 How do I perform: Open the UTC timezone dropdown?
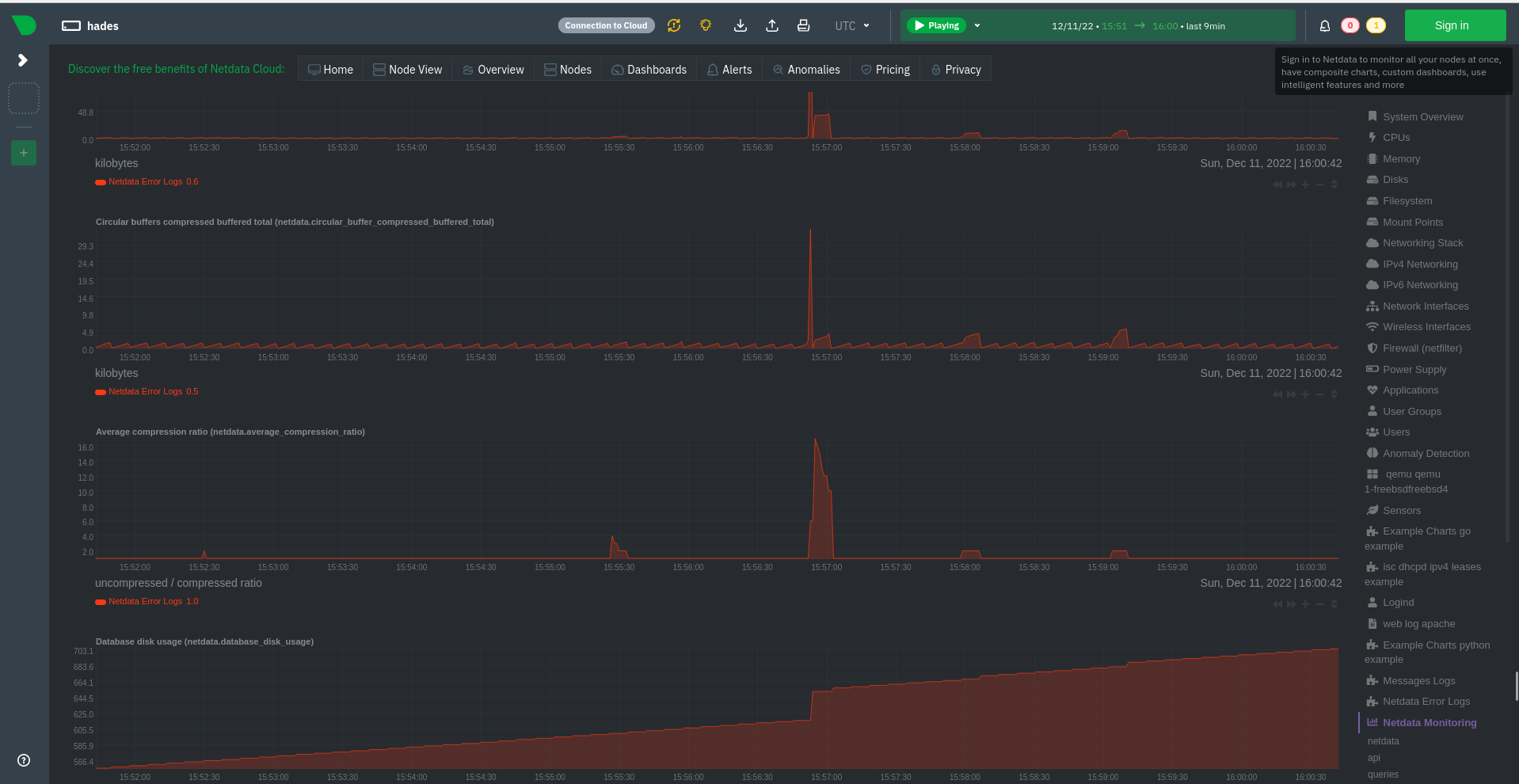852,26
